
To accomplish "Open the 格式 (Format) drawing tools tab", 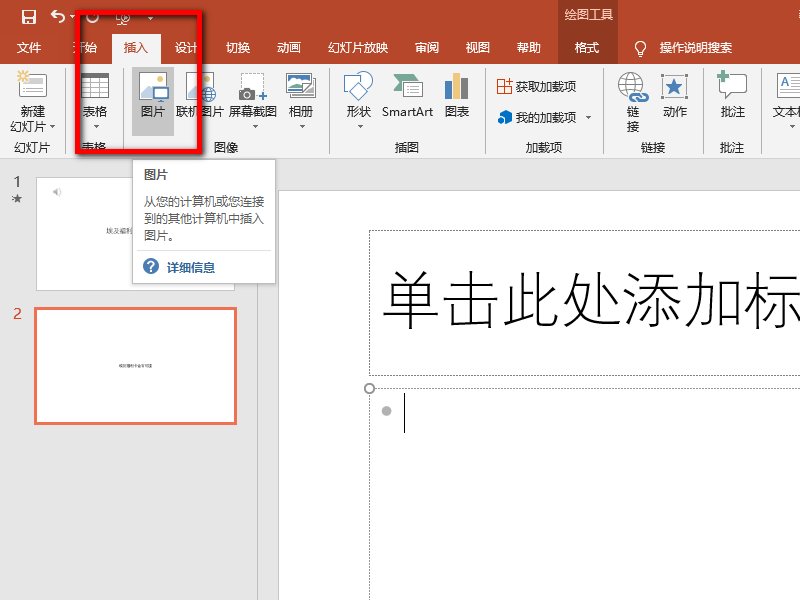I will pos(586,46).
